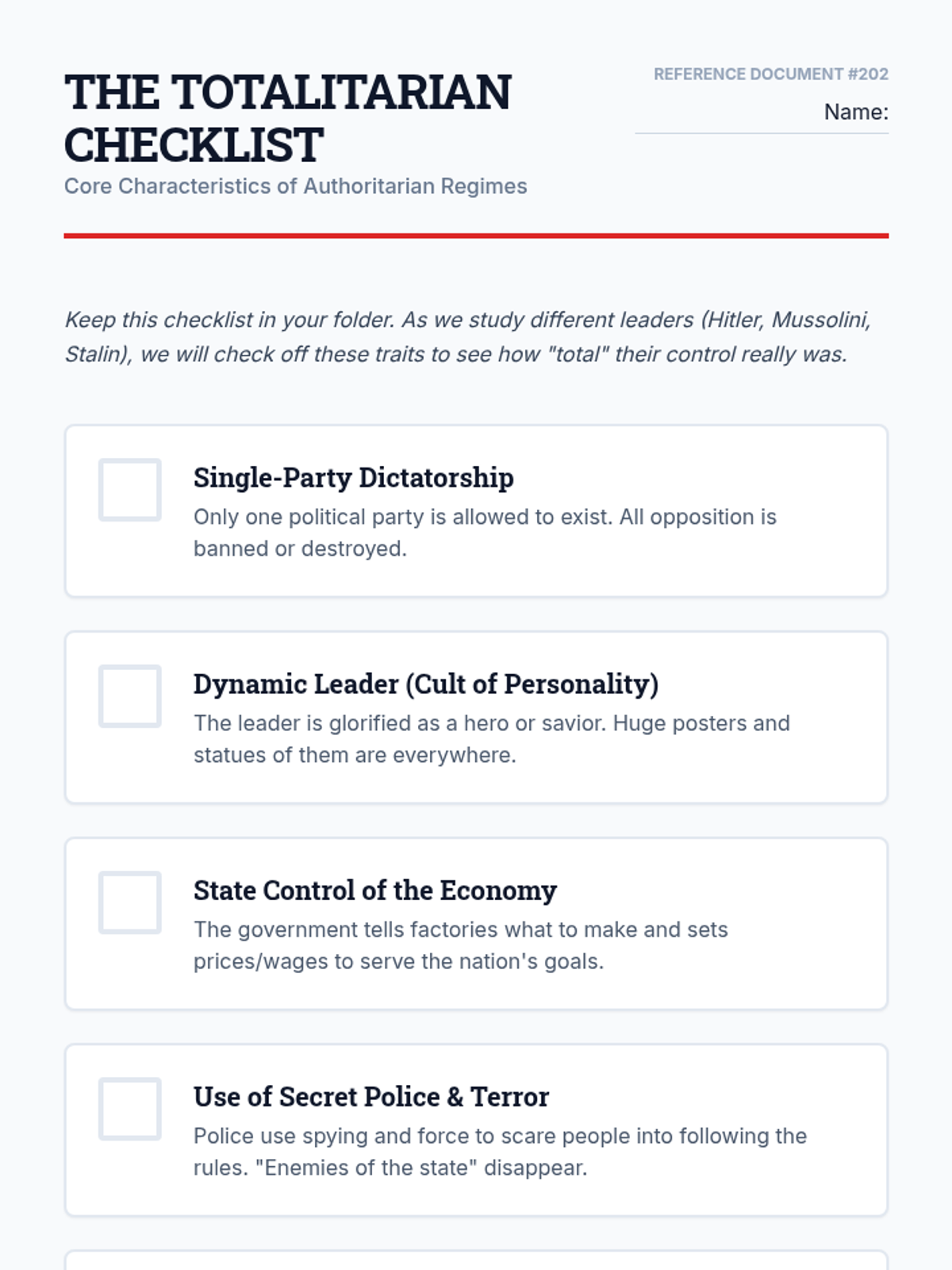Check the State Control of the Economy box
952x1270 pixels.
point(130,902)
